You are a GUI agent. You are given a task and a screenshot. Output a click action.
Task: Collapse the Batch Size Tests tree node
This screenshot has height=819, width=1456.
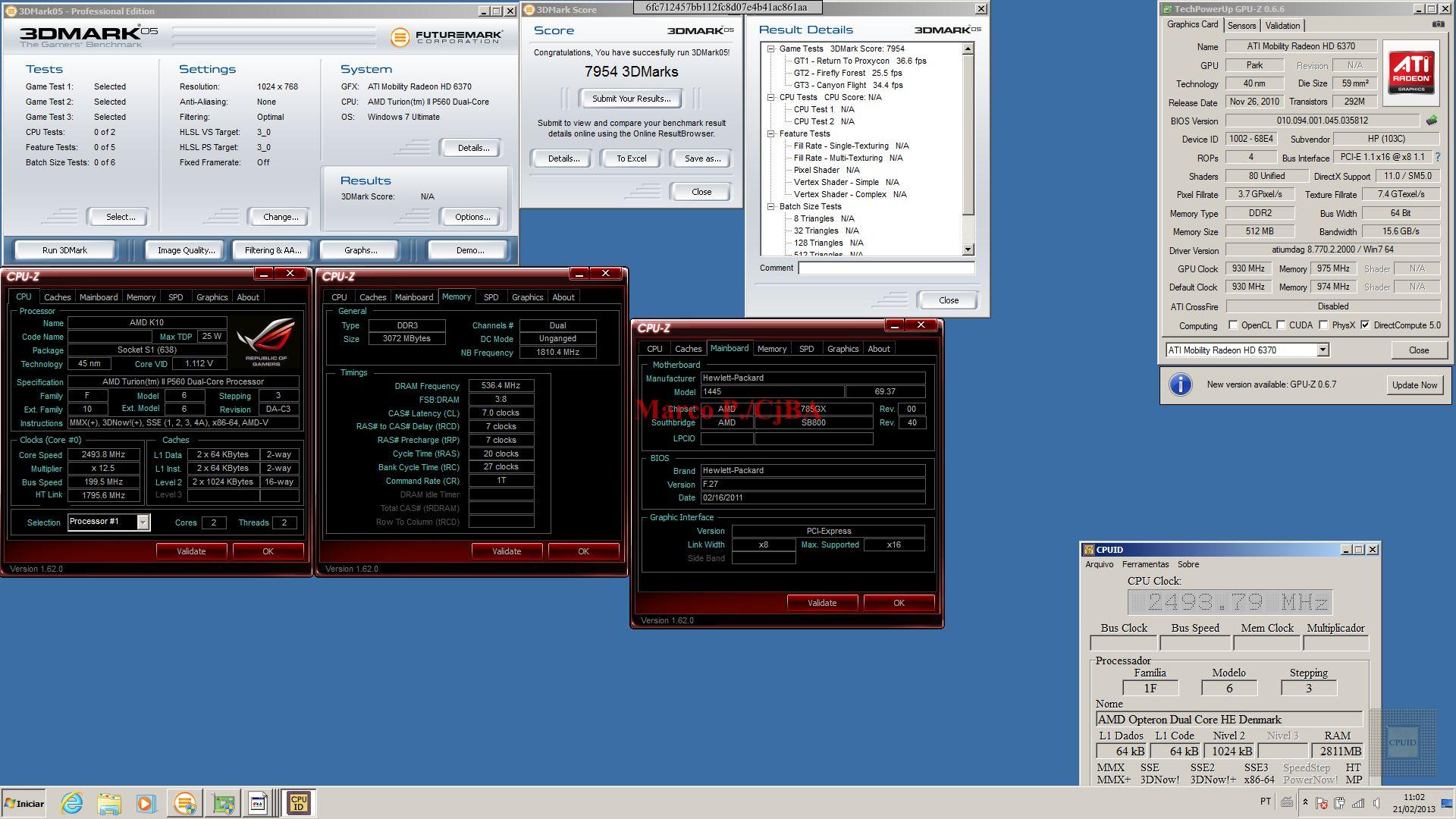770,206
